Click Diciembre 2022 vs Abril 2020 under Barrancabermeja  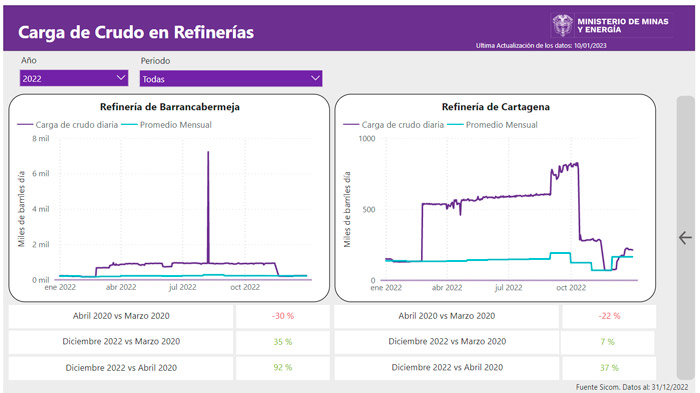121,368
